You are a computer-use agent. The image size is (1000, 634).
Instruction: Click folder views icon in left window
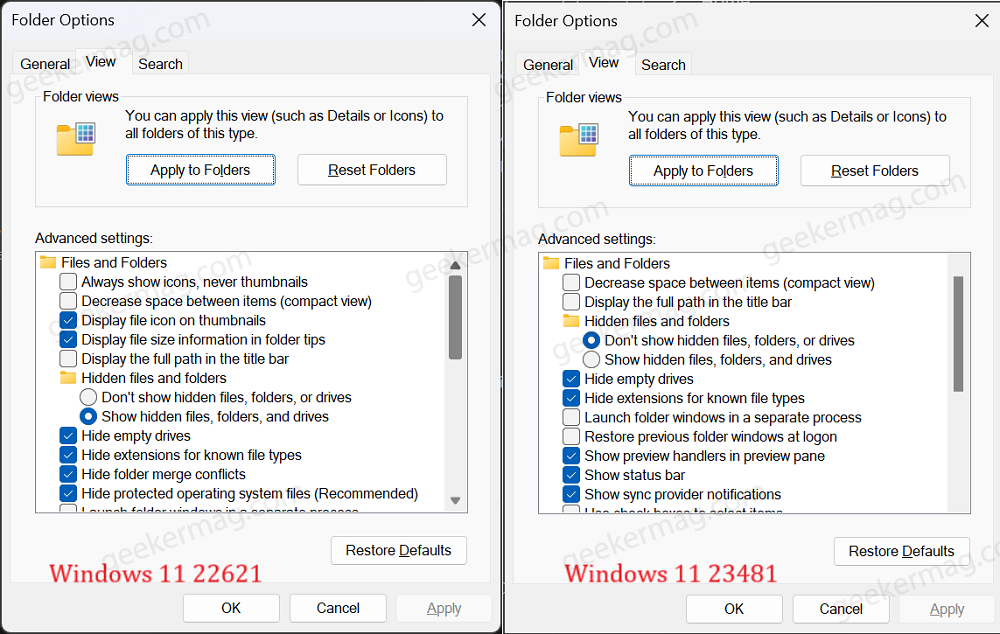coord(75,139)
